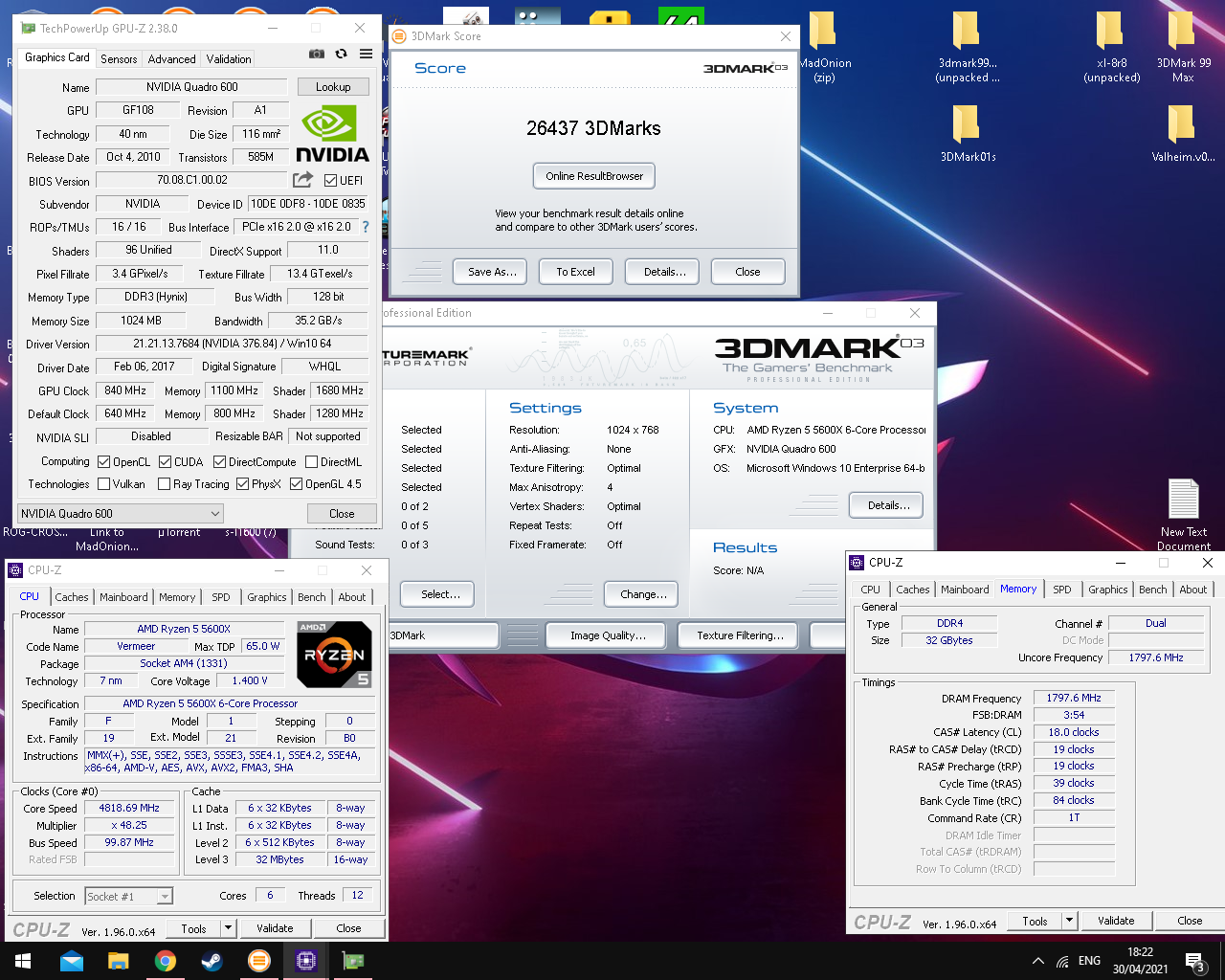Screen dimensions: 1225x980
Task: Toggle the Vulkan checkbox
Action: point(103,484)
